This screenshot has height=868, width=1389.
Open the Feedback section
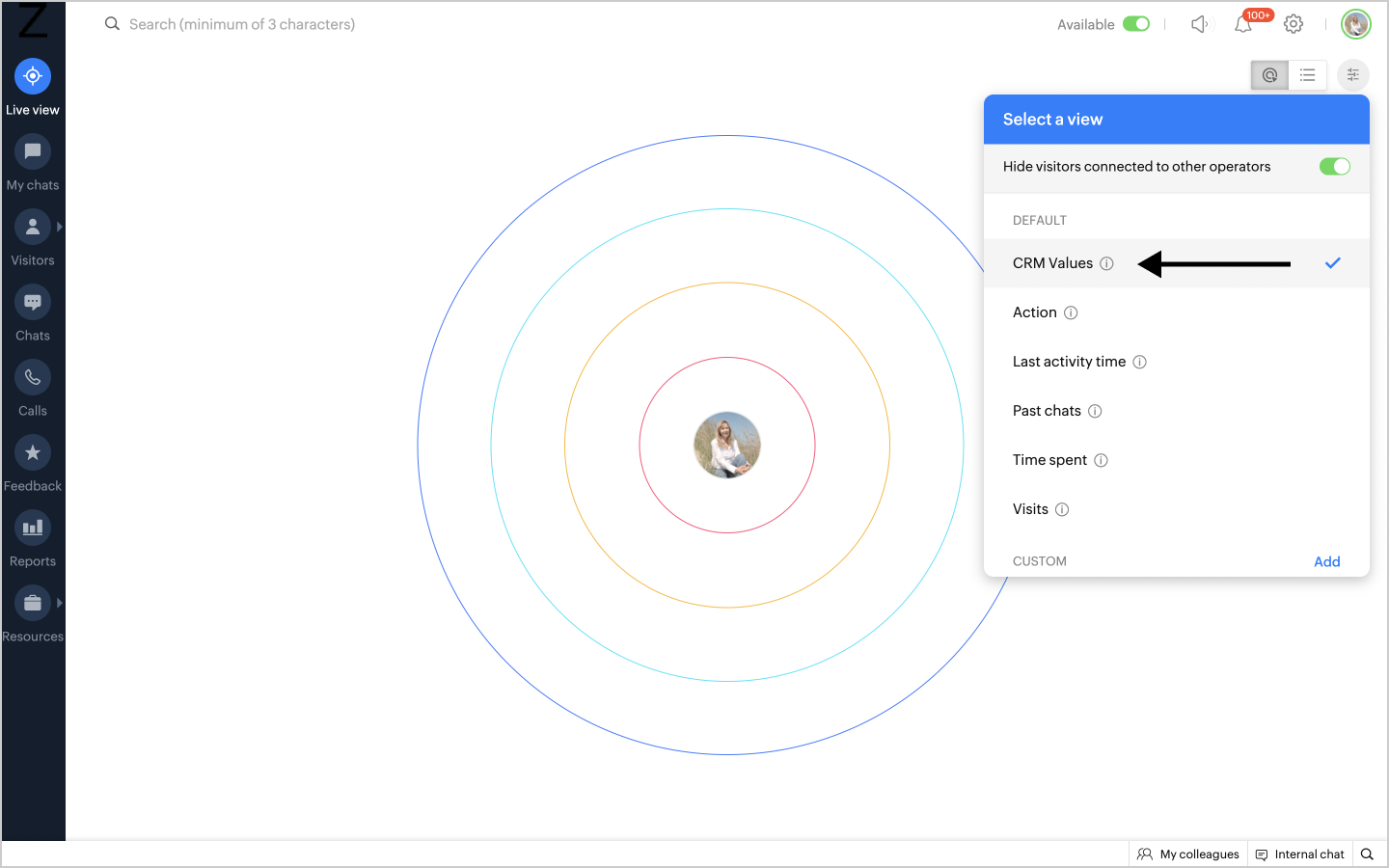click(x=33, y=463)
